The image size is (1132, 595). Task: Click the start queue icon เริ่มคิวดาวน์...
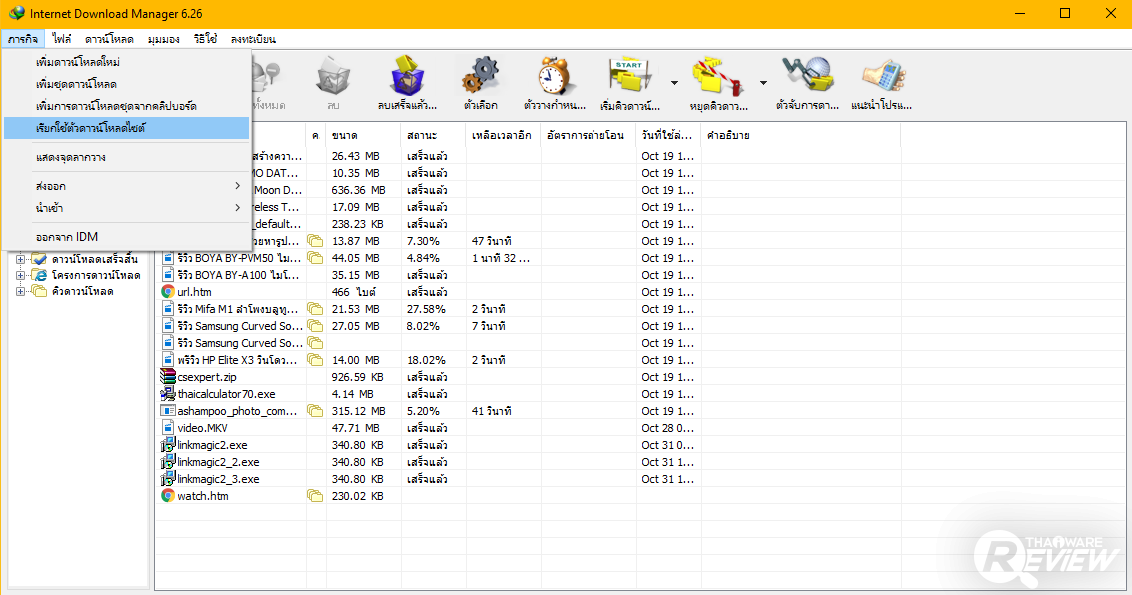(x=630, y=76)
